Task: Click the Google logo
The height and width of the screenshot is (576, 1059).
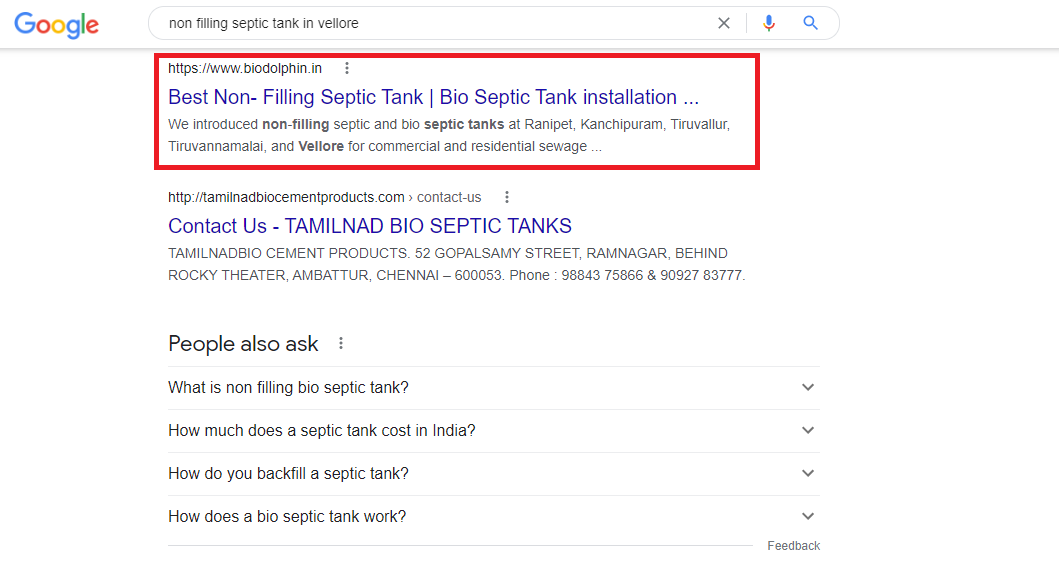Action: [x=57, y=24]
